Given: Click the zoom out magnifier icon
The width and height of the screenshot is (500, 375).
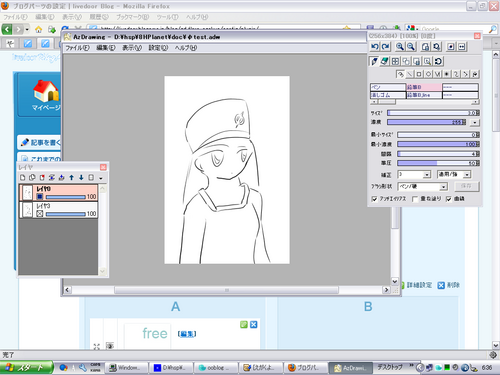Looking at the screenshot, I should 411,47.
